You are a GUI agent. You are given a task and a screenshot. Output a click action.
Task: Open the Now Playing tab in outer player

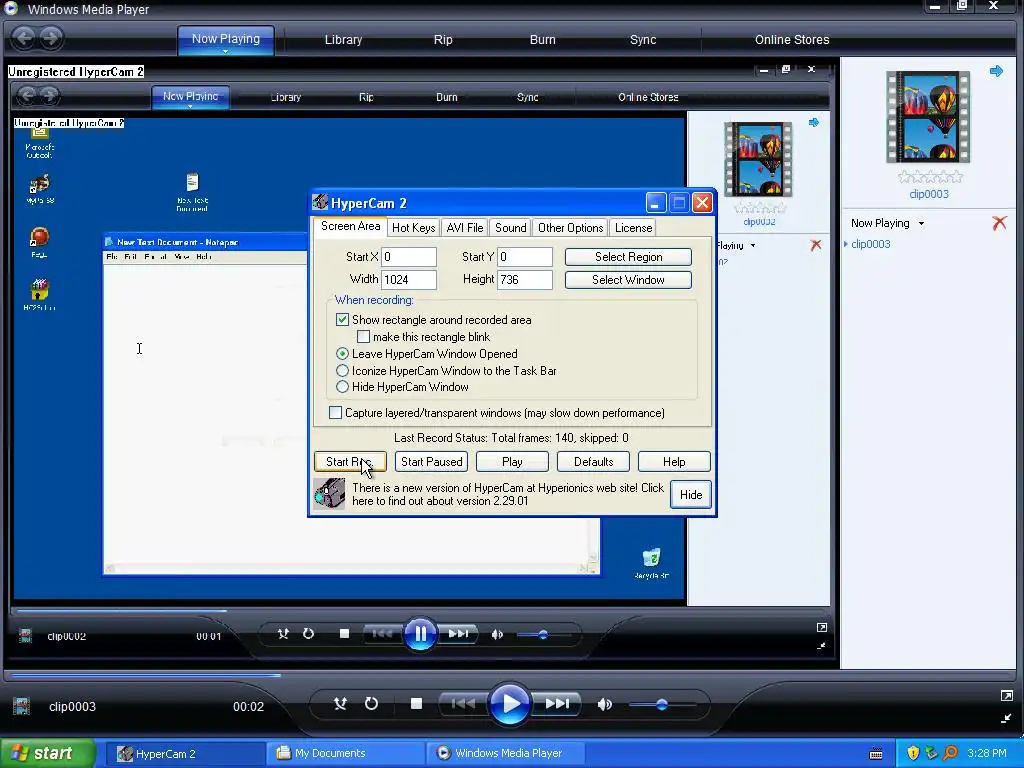[226, 39]
